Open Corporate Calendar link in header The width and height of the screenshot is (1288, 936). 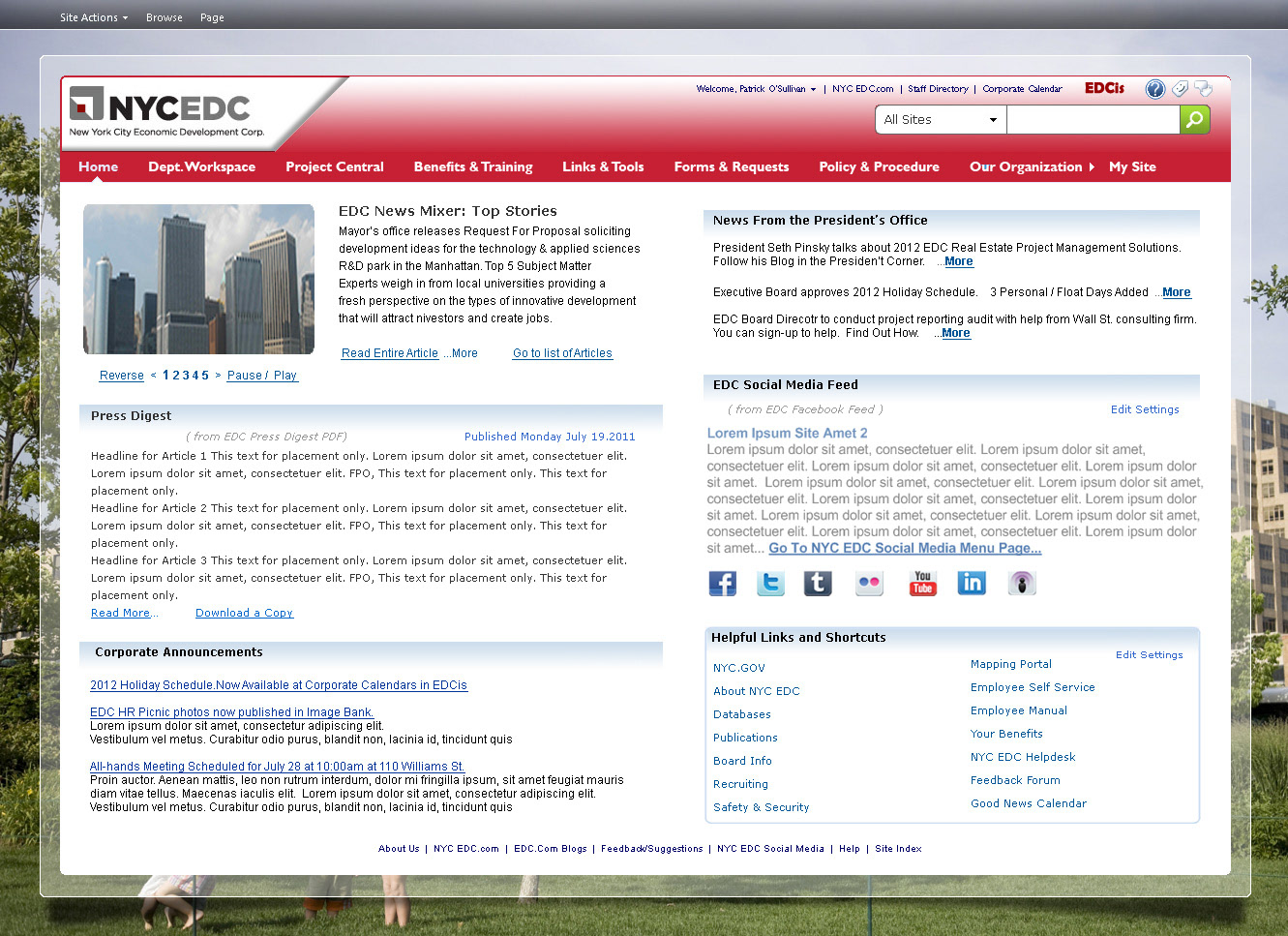1022,89
